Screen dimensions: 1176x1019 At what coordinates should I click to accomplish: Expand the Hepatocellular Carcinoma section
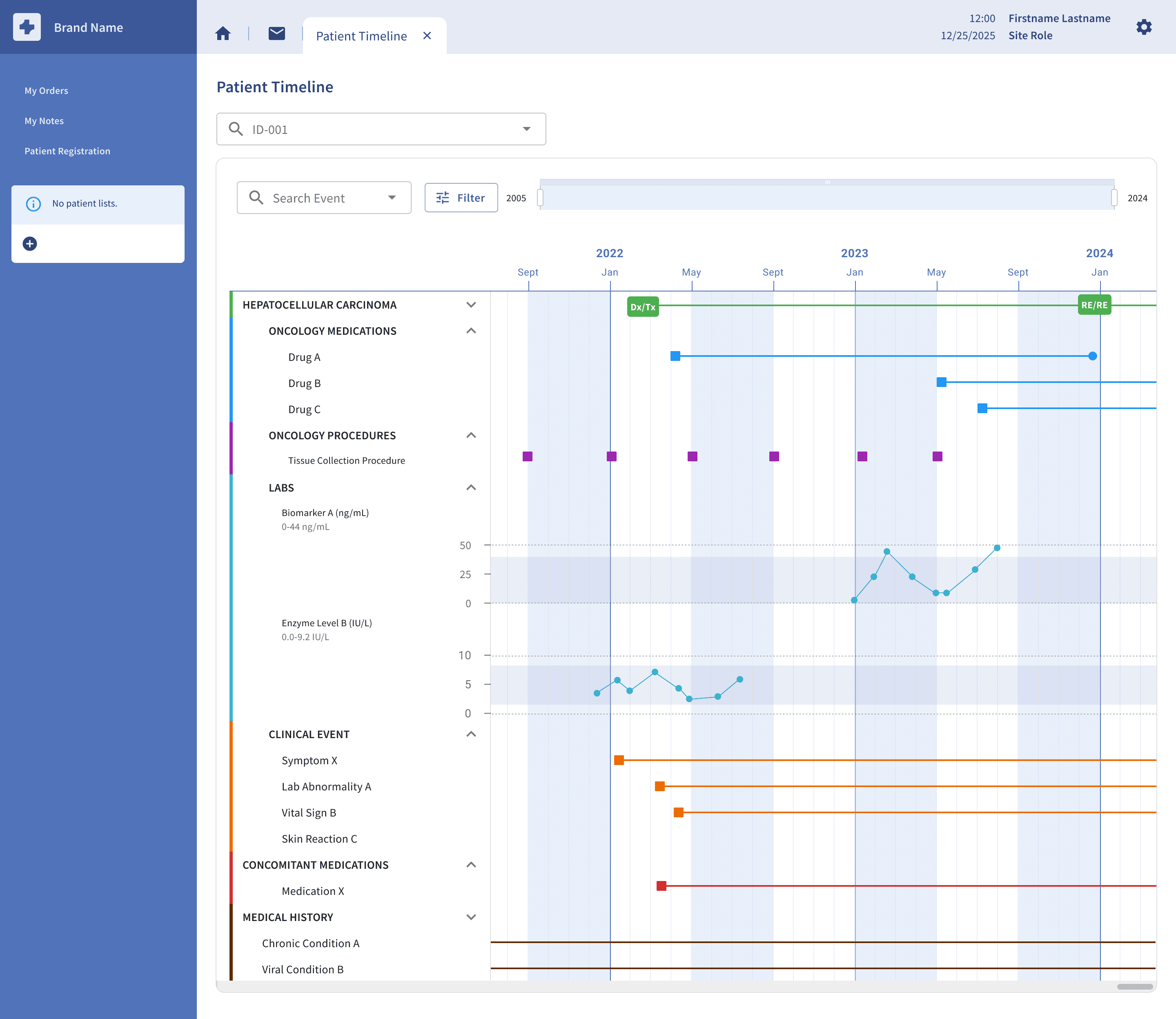[x=471, y=305]
